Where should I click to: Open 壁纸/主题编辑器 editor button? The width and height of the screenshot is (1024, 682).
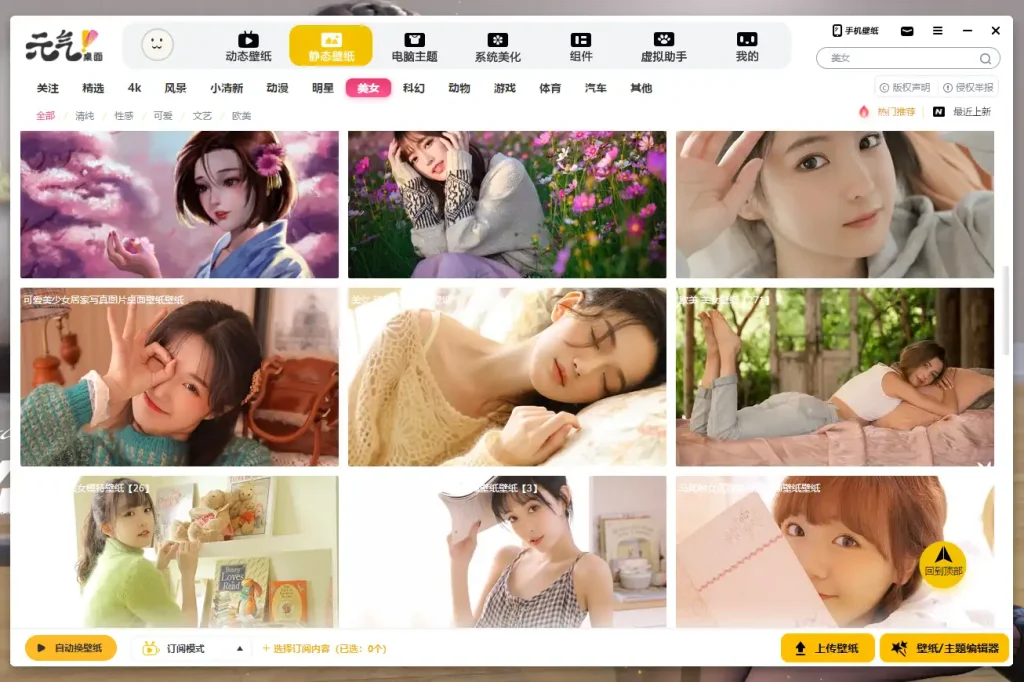945,648
